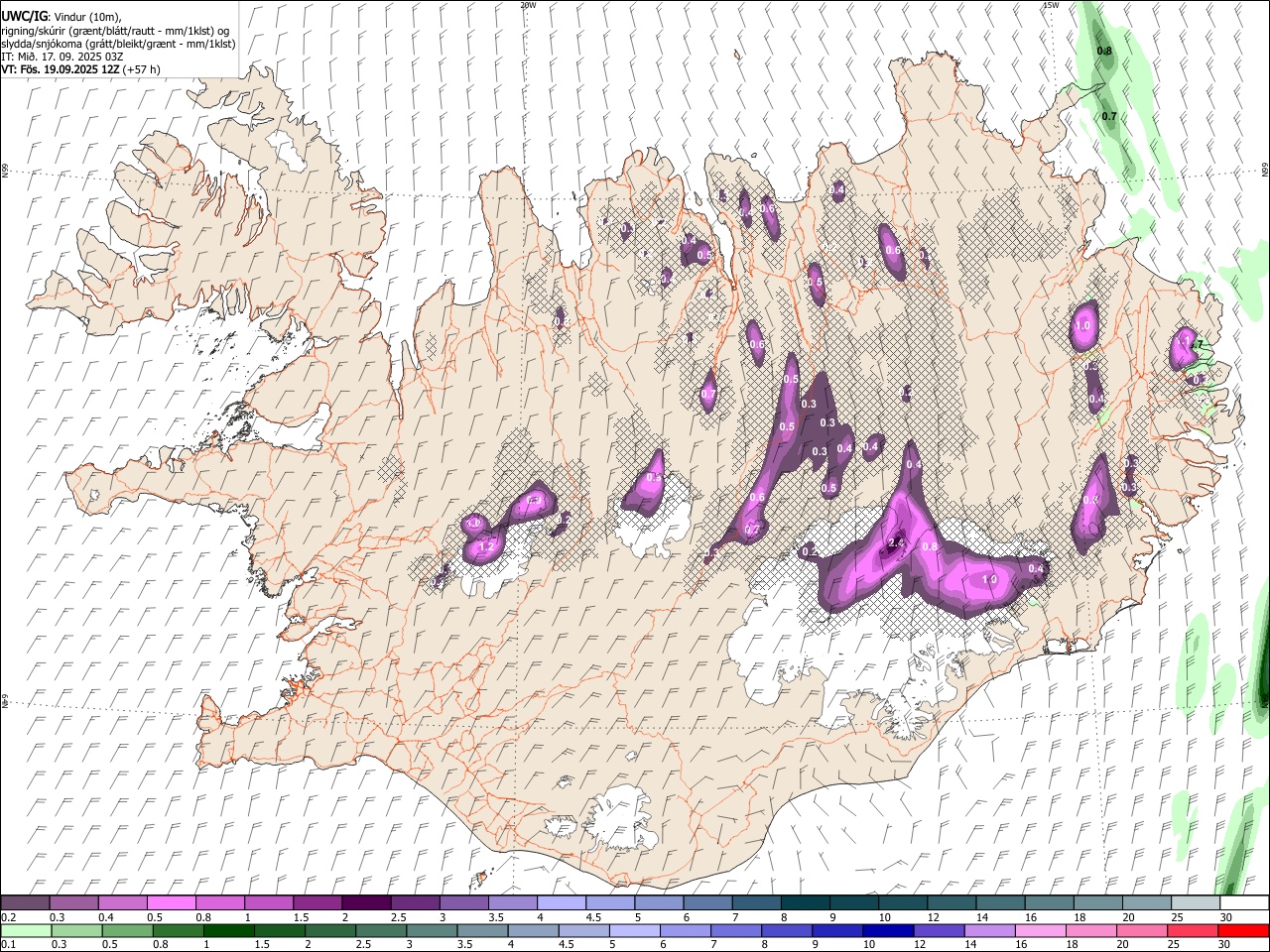
Task: Click 'slydda/snjókoma' legend description line
Action: [118, 44]
